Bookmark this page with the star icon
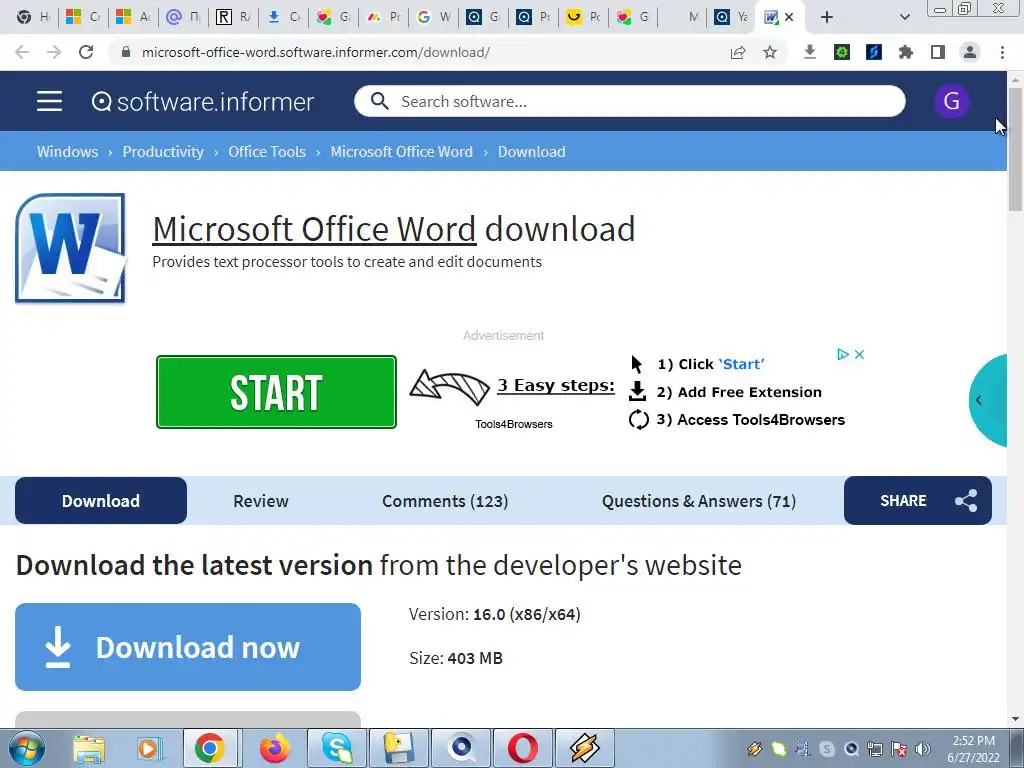The width and height of the screenshot is (1024, 768). 770,52
